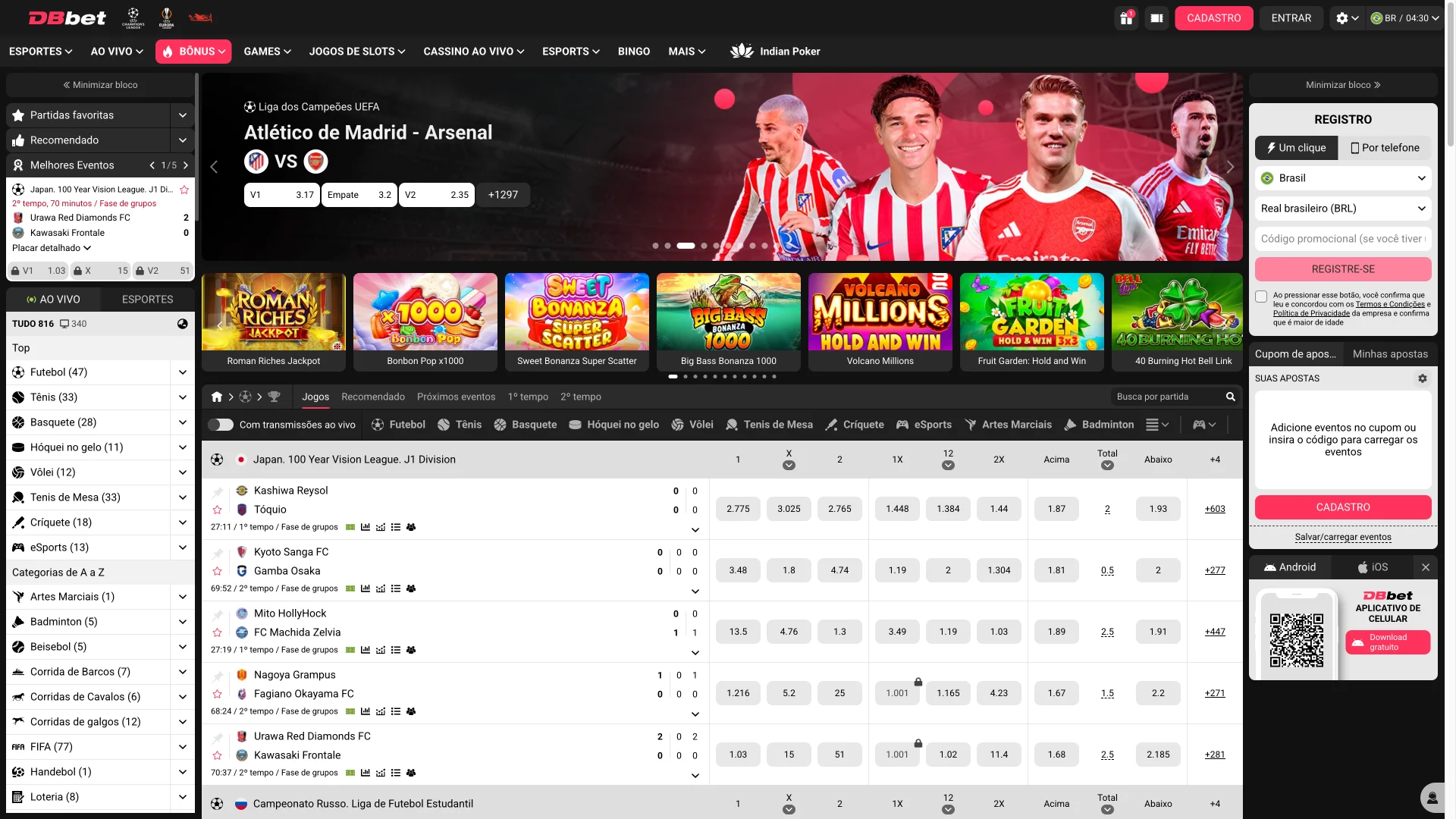Switch left panel to ESPORTES
The image size is (1456, 819).
point(147,300)
